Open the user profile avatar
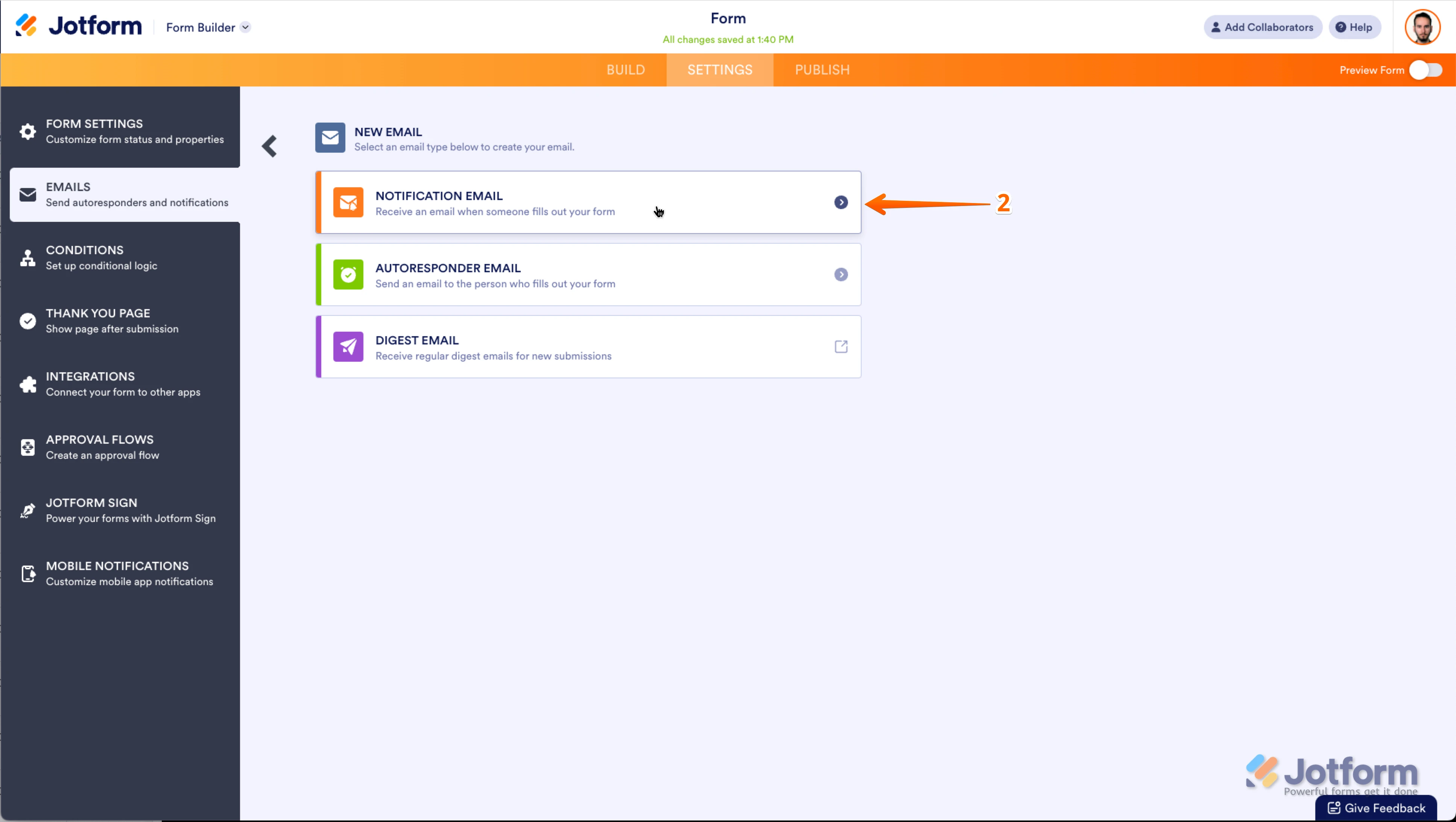Screen dimensions: 1456x822 pos(1423,27)
